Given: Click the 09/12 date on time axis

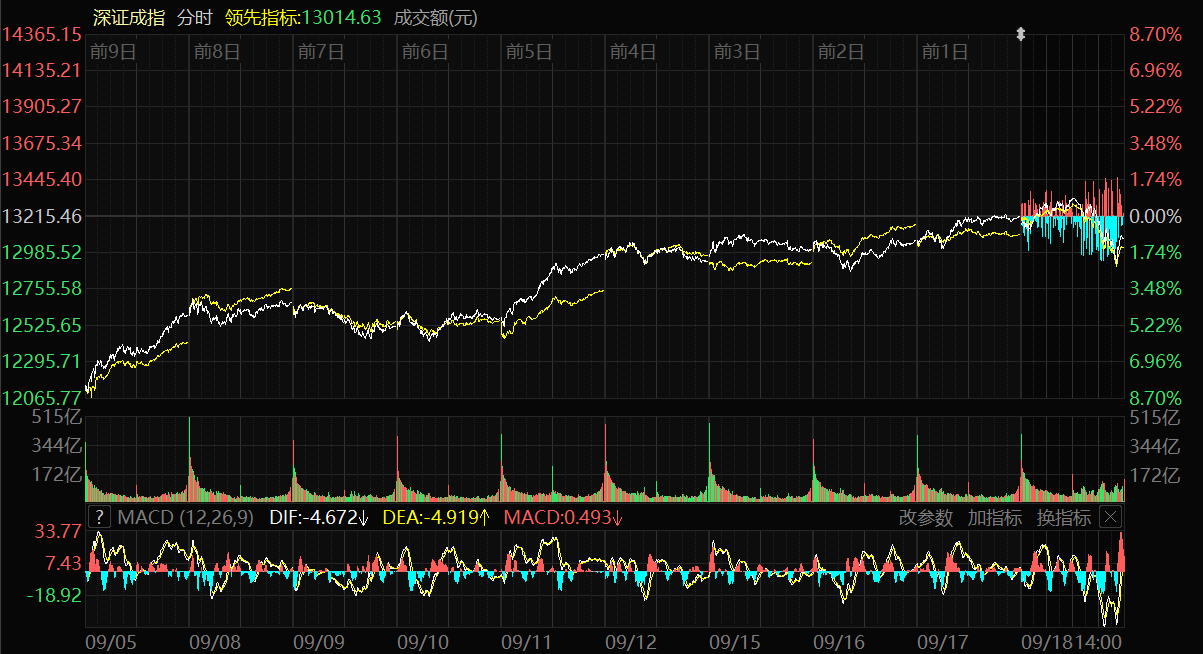Looking at the screenshot, I should click(x=631, y=640).
